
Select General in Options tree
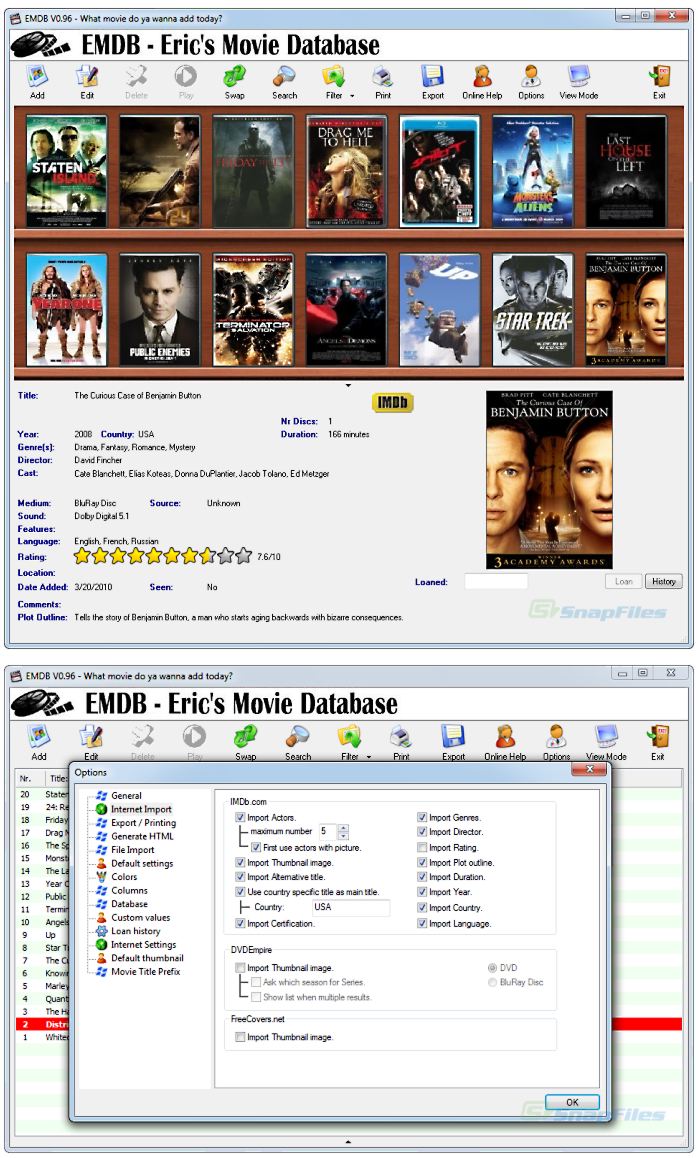coord(126,795)
